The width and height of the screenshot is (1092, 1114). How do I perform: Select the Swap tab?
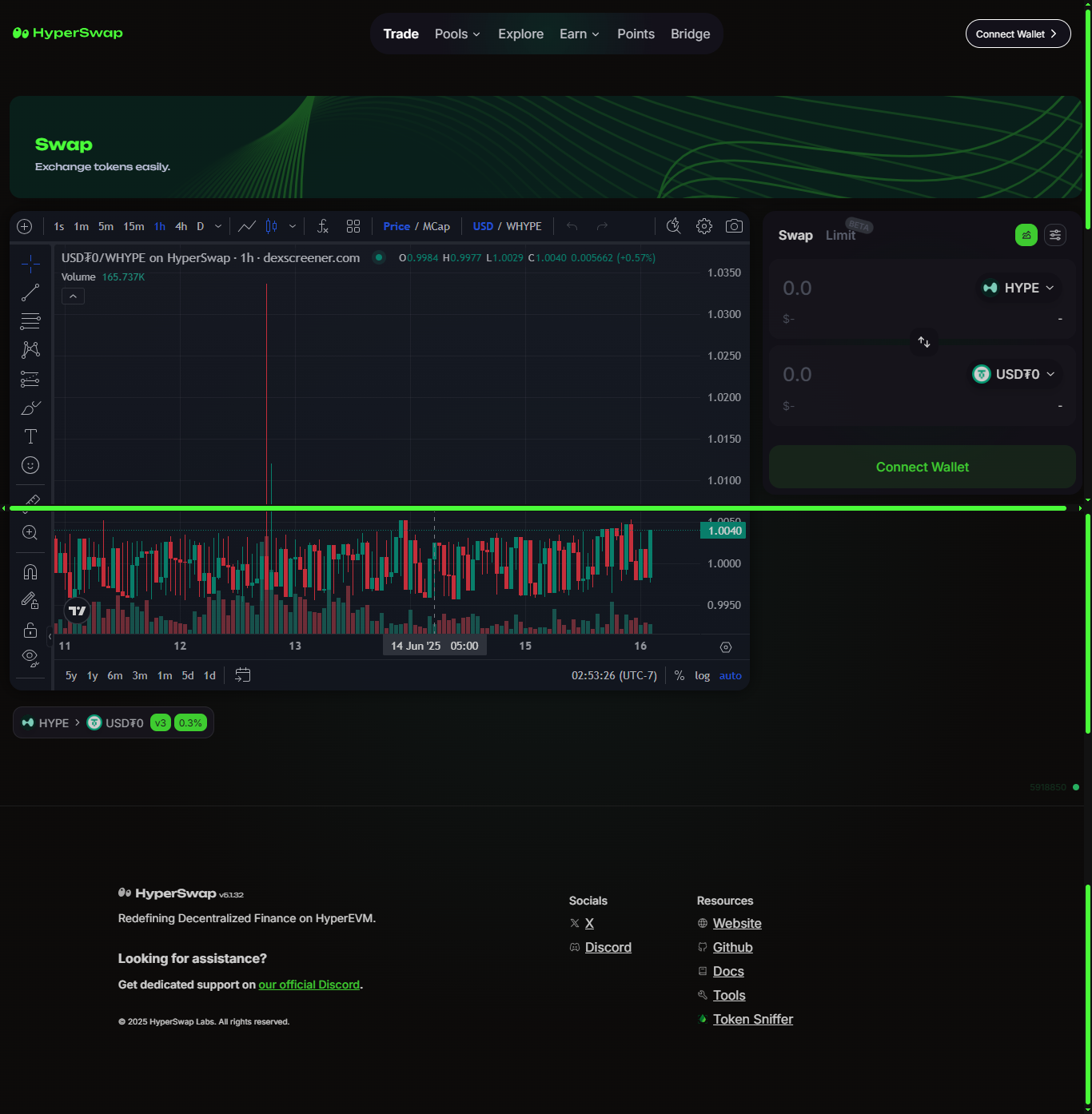795,235
